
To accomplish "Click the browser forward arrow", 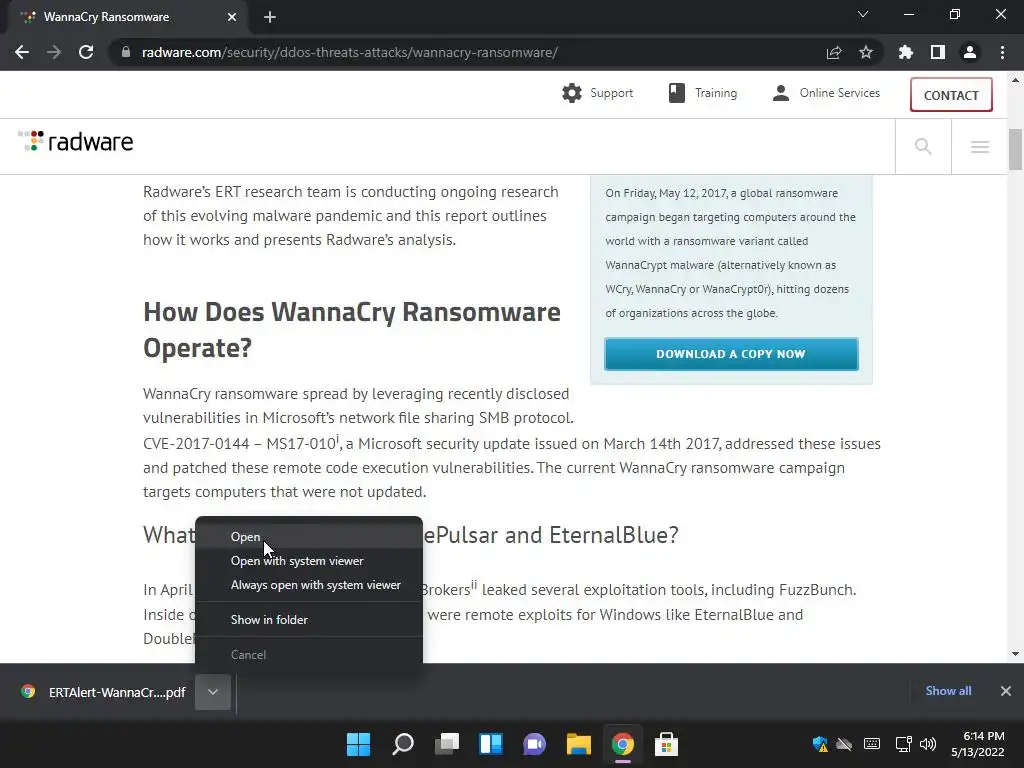I will (54, 52).
